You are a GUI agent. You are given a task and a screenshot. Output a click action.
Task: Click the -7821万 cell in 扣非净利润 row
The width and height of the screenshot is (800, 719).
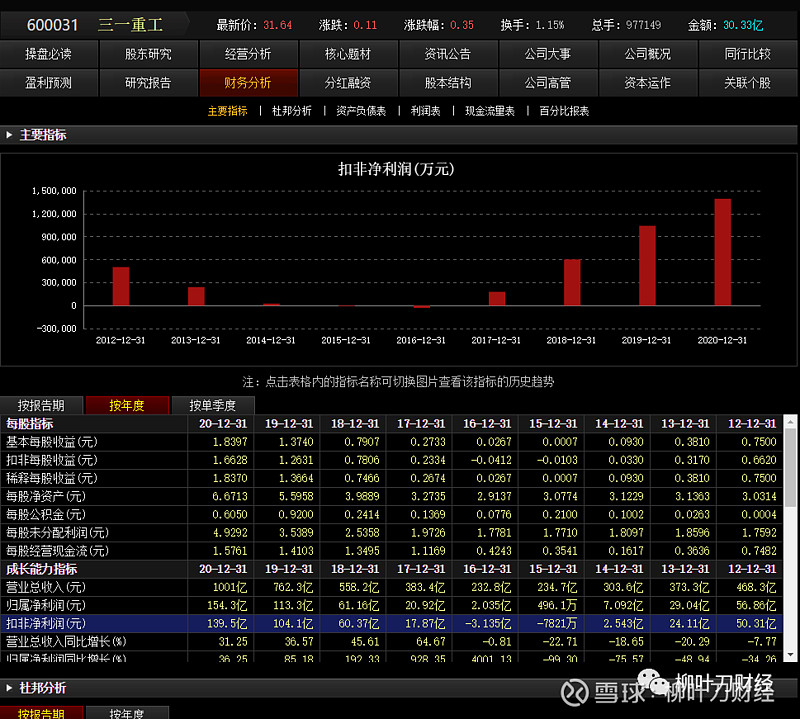pos(555,624)
